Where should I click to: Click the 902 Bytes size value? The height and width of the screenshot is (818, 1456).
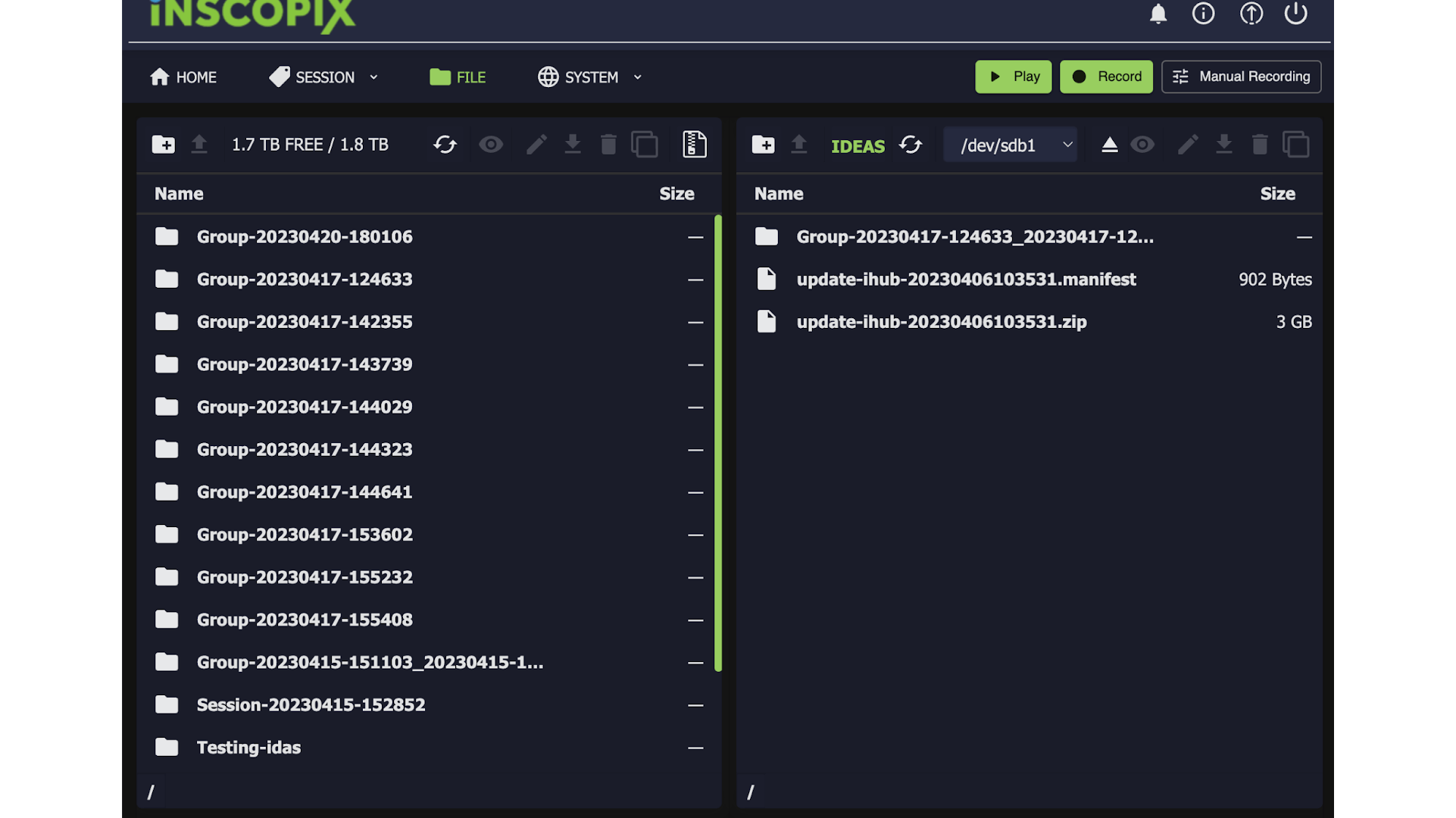click(1275, 279)
